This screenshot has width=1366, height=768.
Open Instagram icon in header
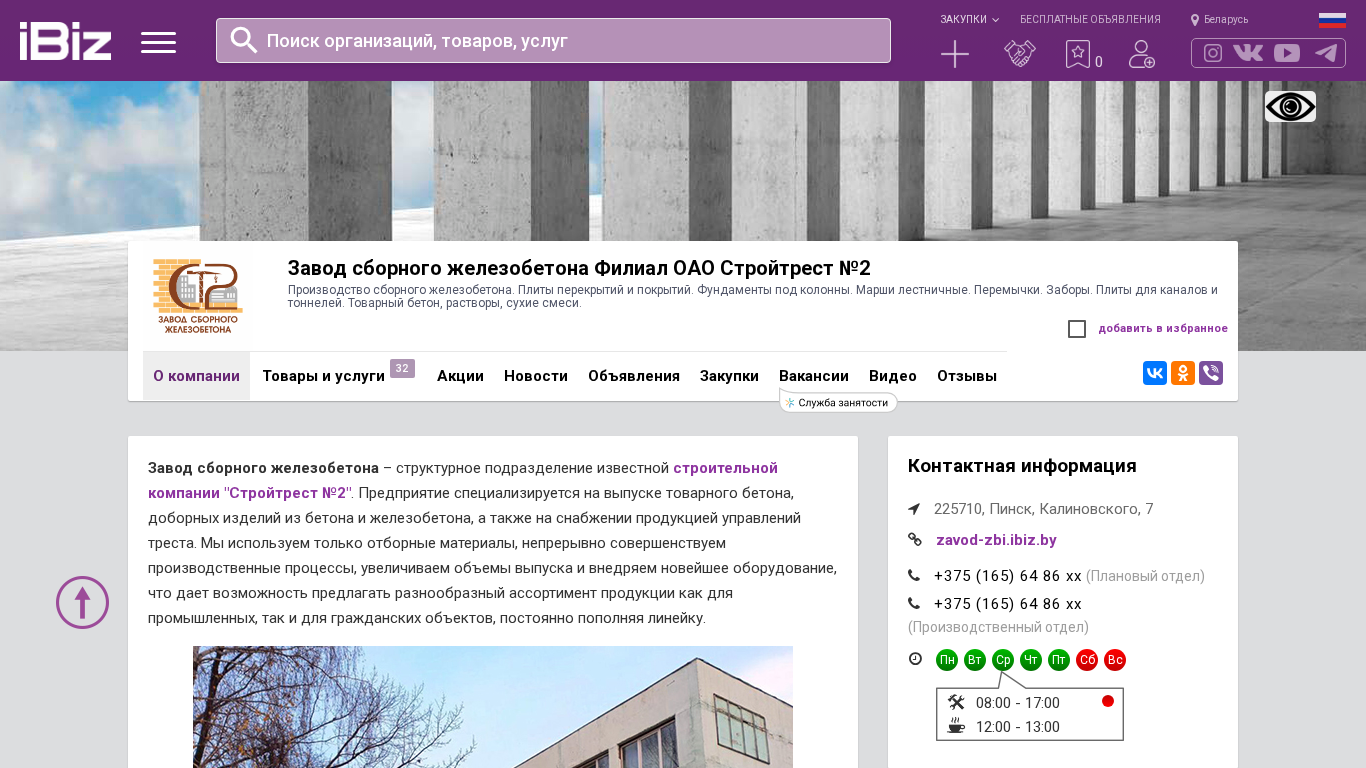point(1213,53)
